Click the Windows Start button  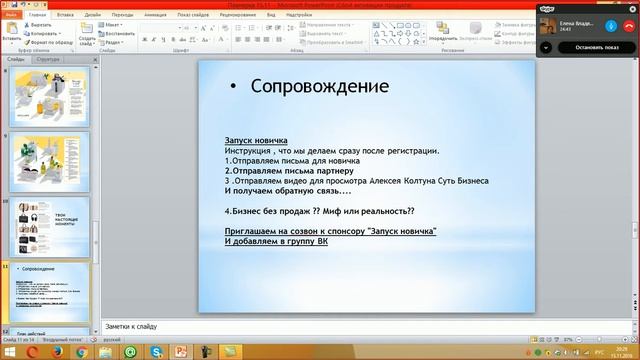(9, 352)
